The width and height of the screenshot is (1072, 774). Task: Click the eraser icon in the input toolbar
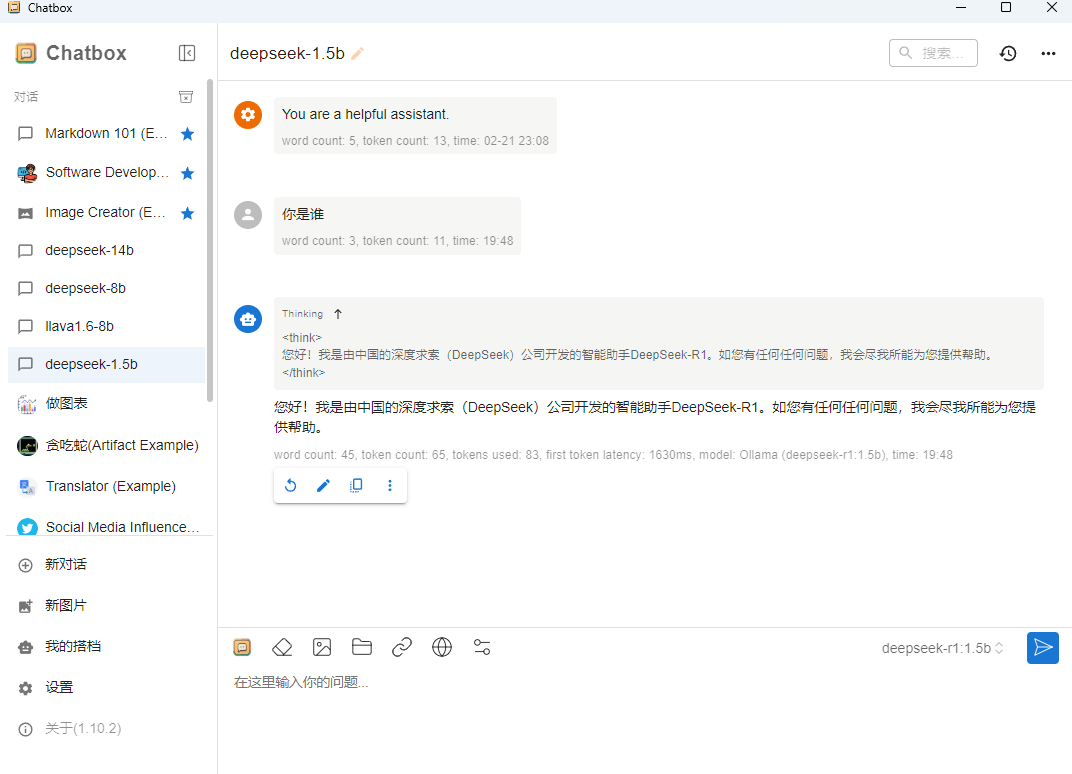pos(282,647)
